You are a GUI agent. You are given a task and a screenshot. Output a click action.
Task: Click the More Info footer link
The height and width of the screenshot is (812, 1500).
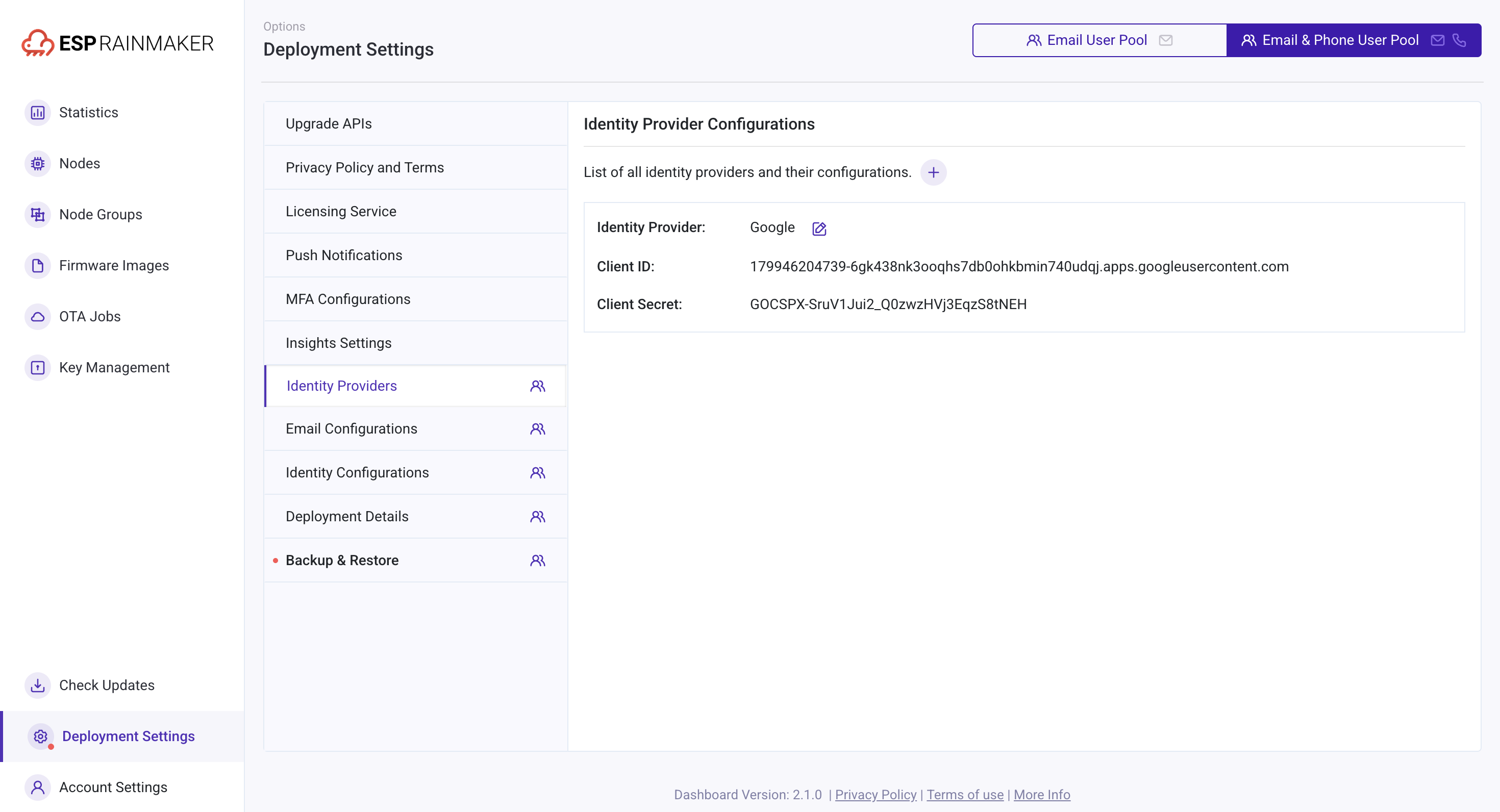[x=1042, y=795]
